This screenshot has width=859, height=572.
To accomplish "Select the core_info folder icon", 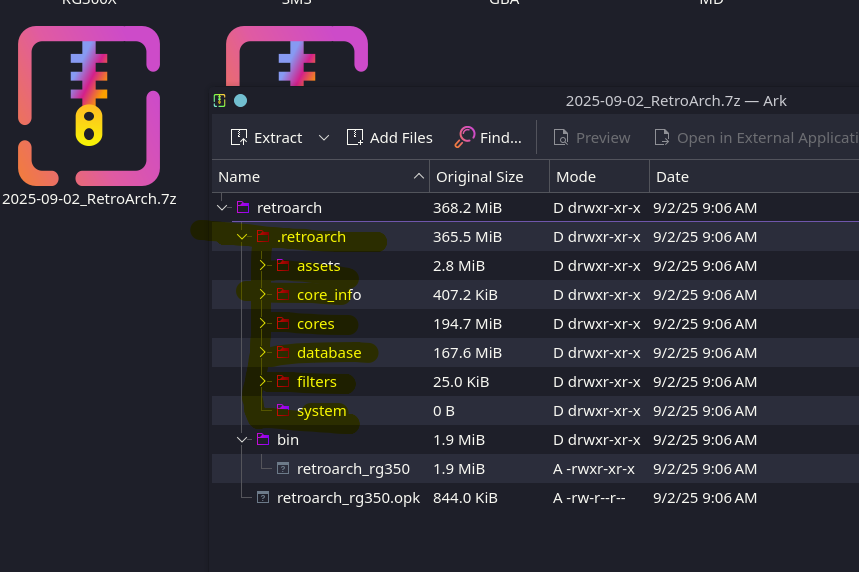I will coord(283,295).
